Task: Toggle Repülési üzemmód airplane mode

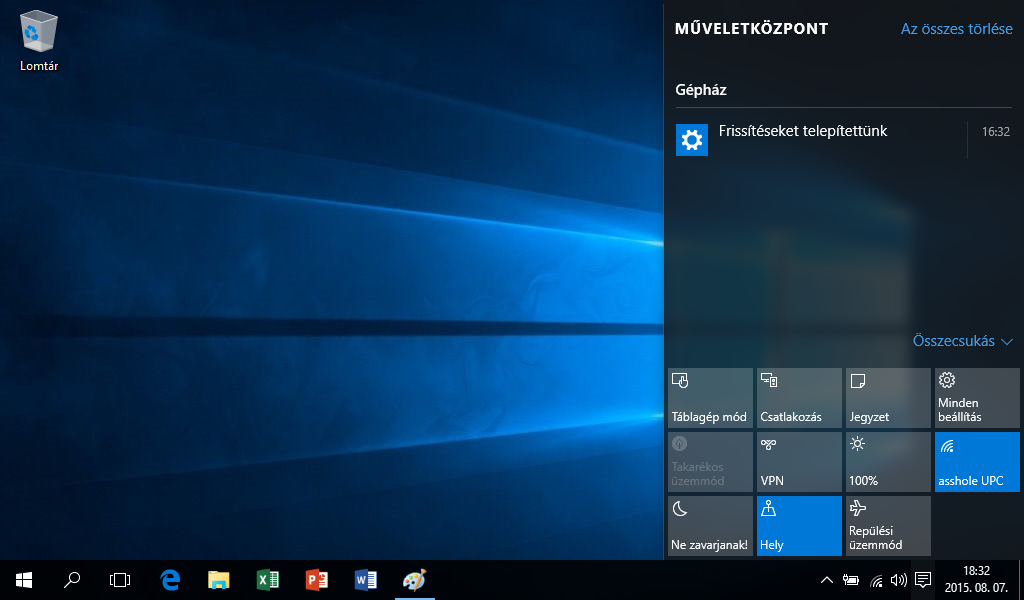Action: 888,525
